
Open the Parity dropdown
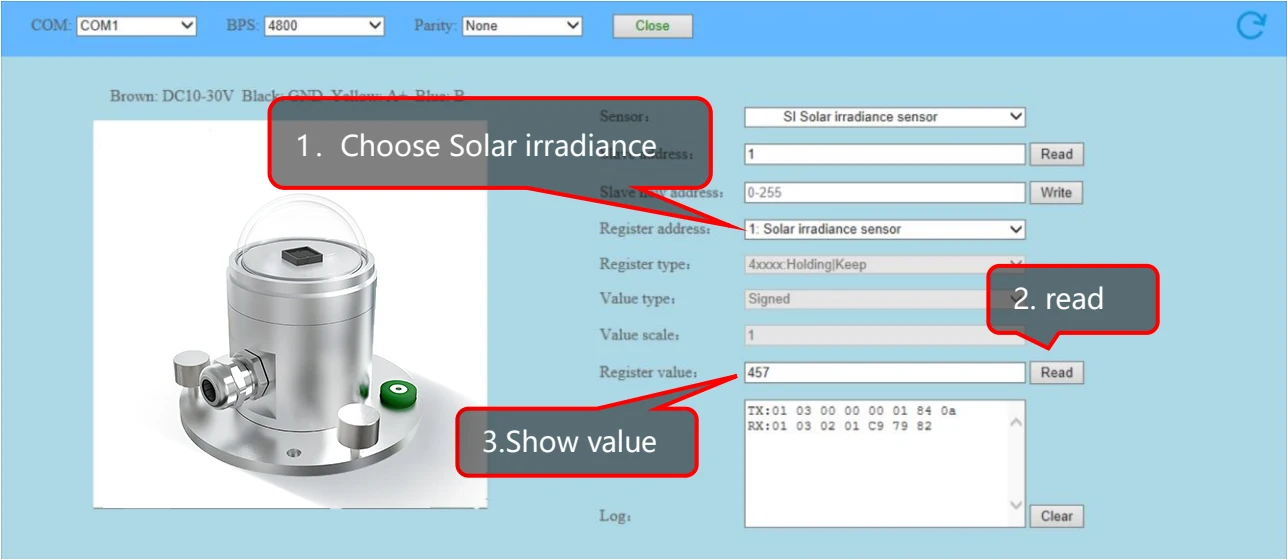pos(522,26)
